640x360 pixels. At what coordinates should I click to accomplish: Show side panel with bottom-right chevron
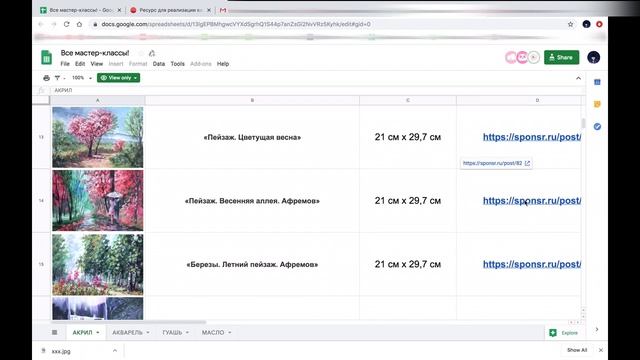(597, 329)
